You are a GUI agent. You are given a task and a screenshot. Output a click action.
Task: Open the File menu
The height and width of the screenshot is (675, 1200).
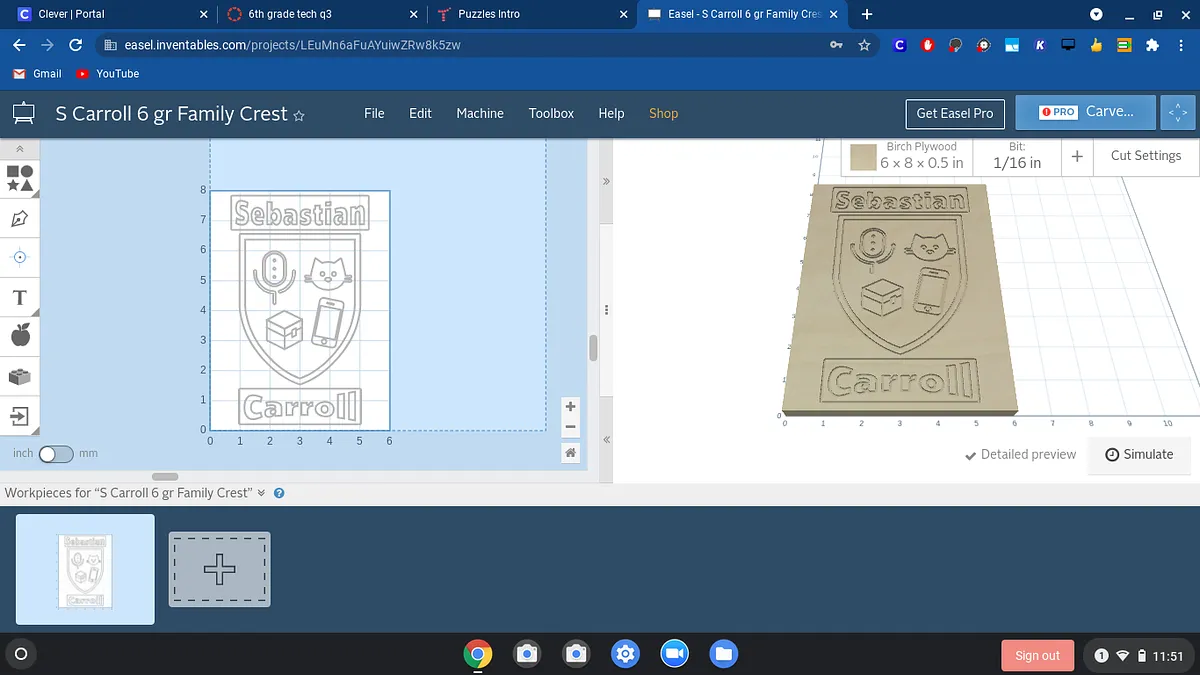(x=374, y=113)
